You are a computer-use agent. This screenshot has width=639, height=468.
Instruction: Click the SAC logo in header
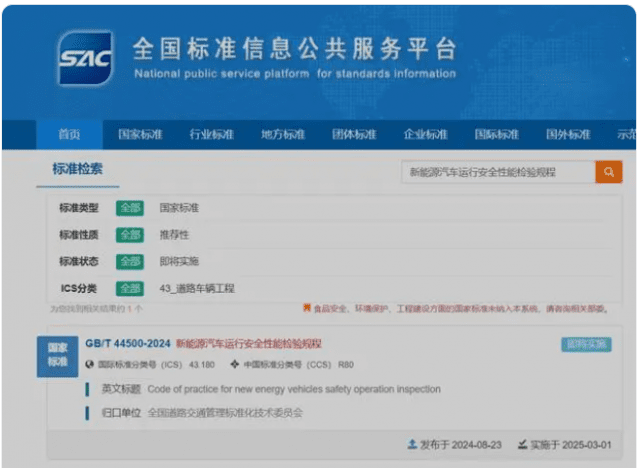86,58
